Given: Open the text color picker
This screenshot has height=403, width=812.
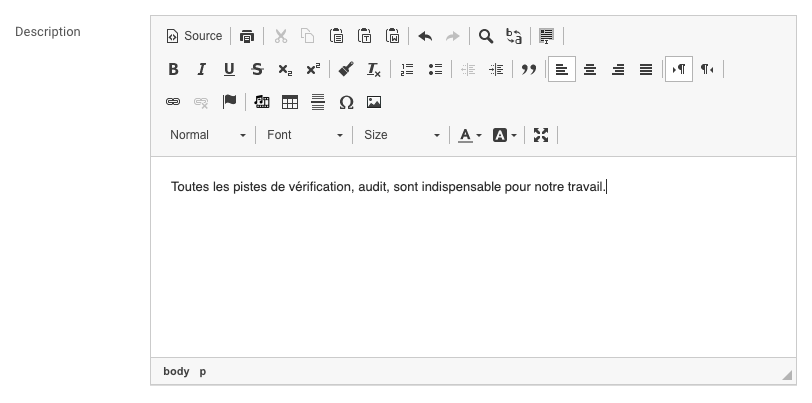Looking at the screenshot, I should [470, 135].
